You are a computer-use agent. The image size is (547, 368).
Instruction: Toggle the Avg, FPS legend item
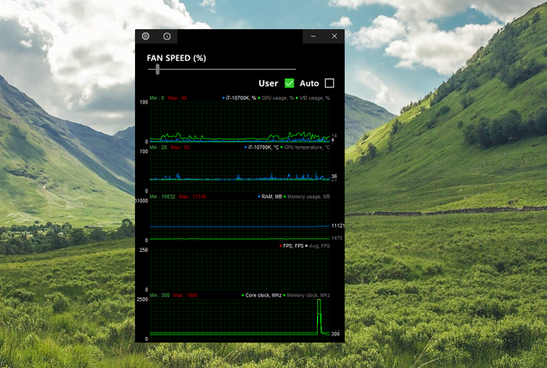click(x=317, y=246)
